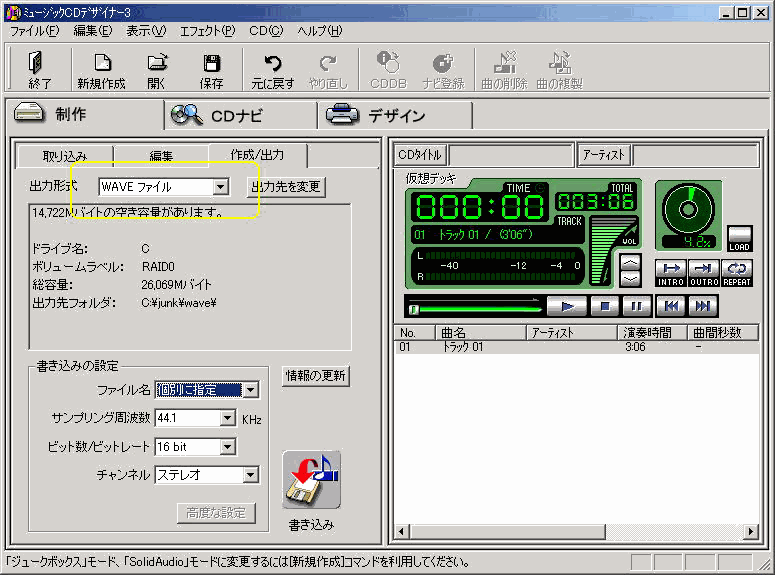
Task: Open the エフェクト(P) menu
Action: [207, 31]
